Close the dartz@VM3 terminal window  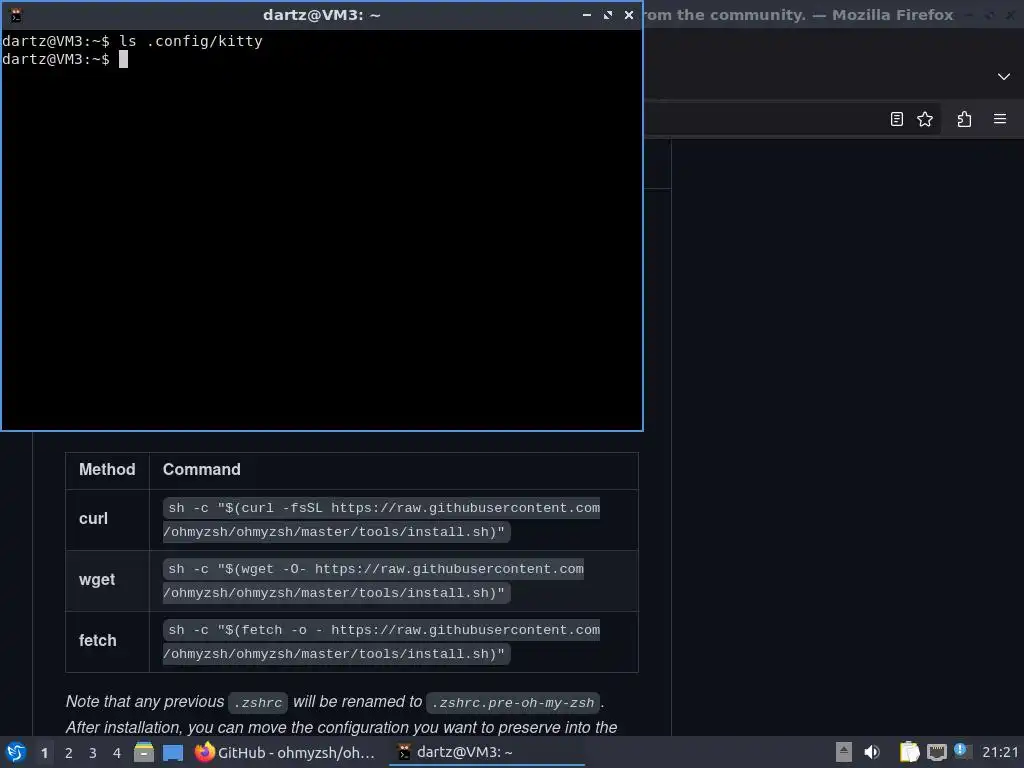pyautogui.click(x=629, y=14)
